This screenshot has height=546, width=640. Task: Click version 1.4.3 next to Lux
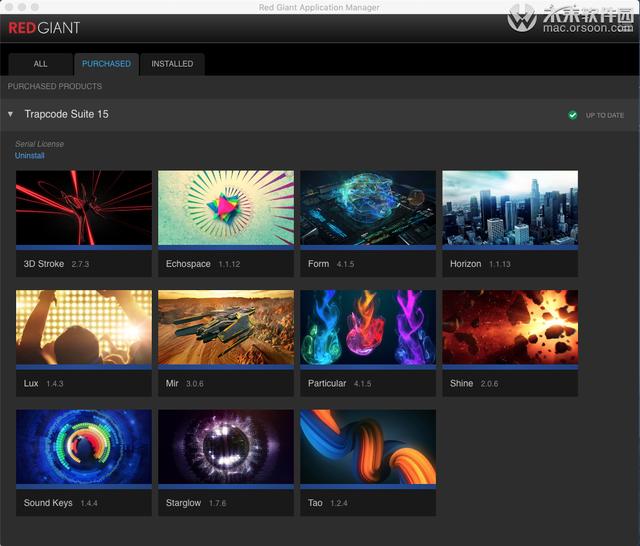[x=55, y=384]
